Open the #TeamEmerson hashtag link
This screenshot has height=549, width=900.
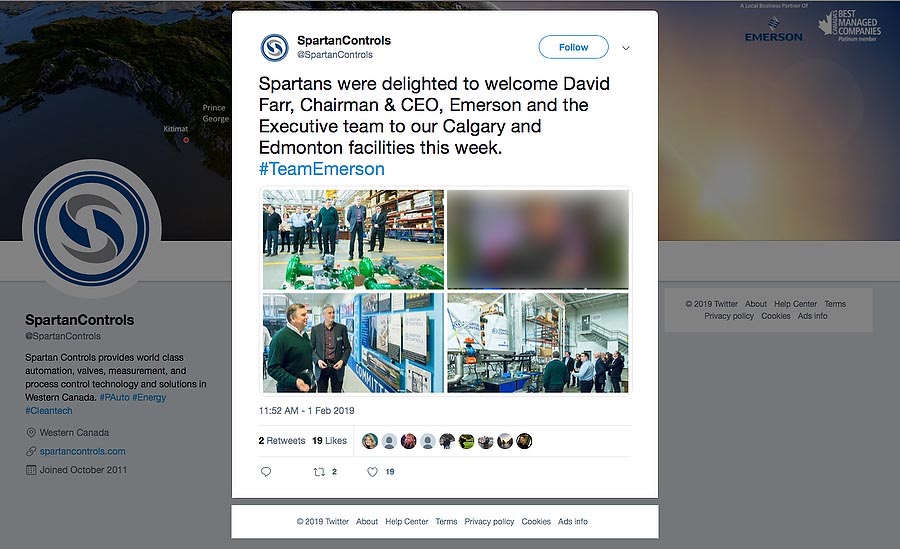[321, 169]
